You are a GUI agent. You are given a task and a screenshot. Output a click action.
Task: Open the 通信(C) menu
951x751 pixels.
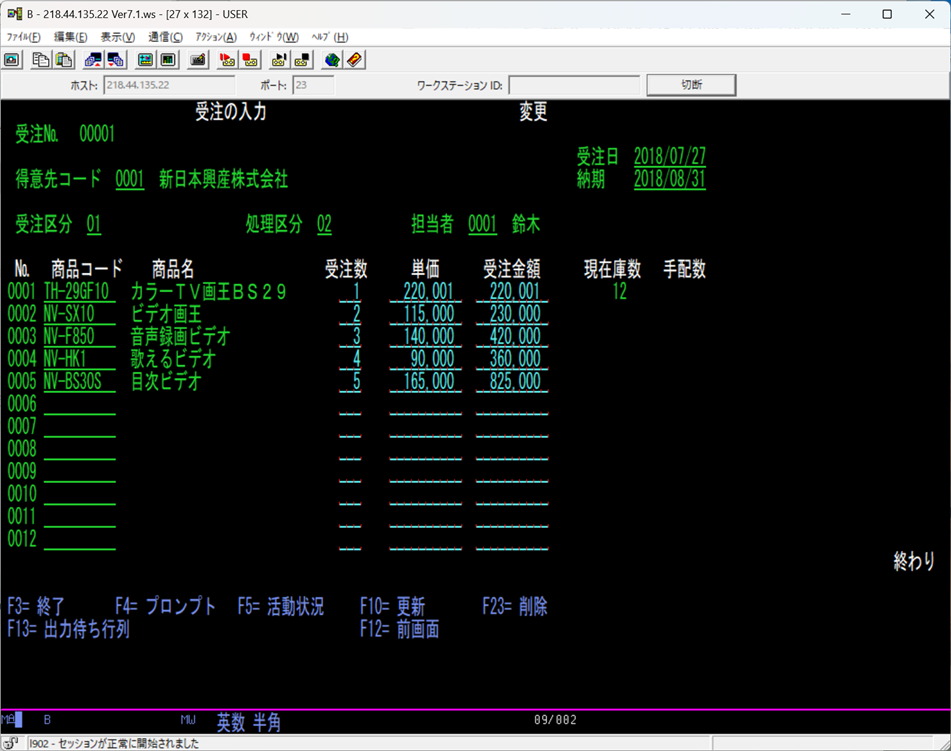[x=166, y=37]
